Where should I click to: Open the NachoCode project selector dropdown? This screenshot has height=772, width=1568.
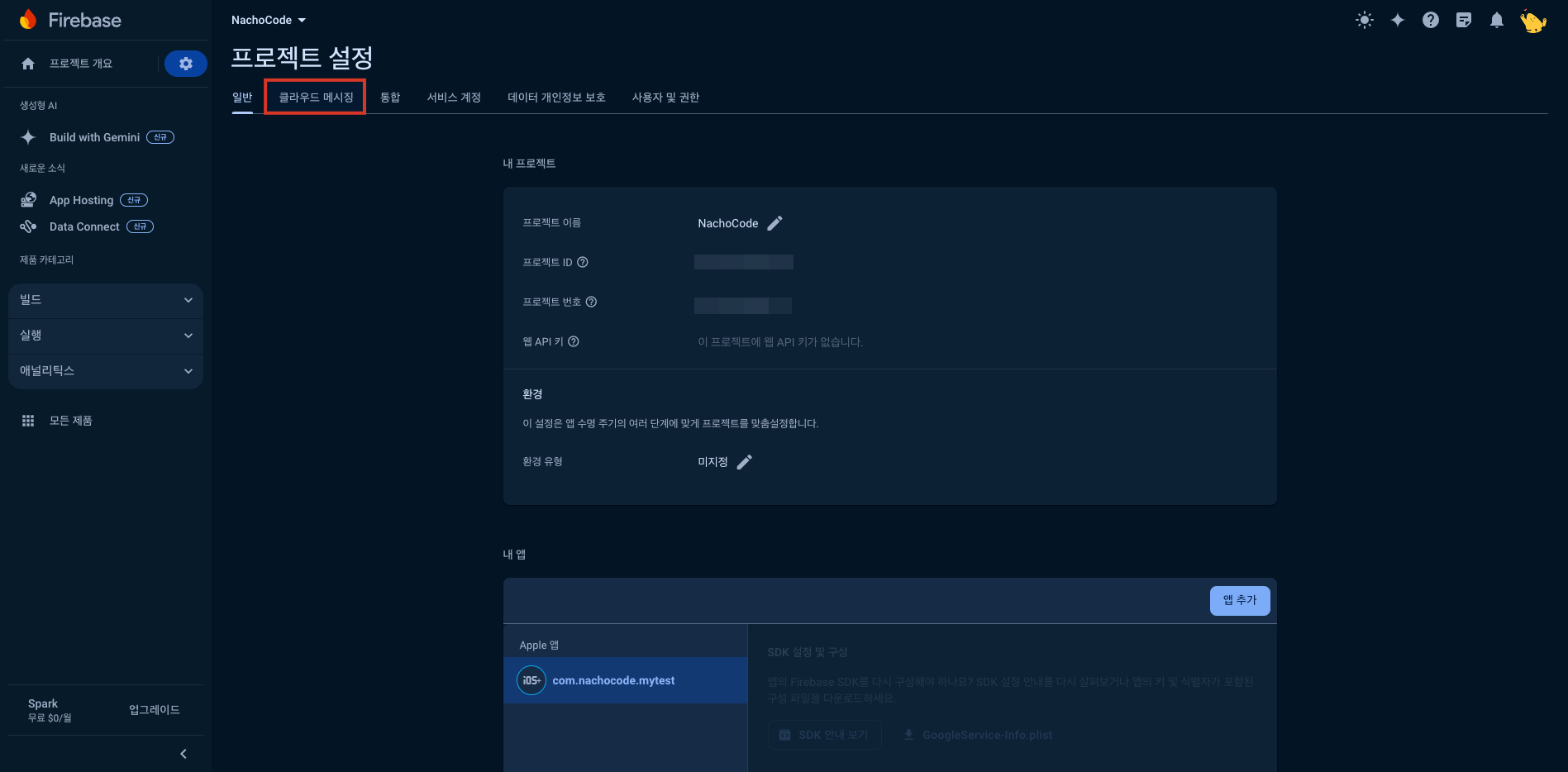(x=269, y=20)
